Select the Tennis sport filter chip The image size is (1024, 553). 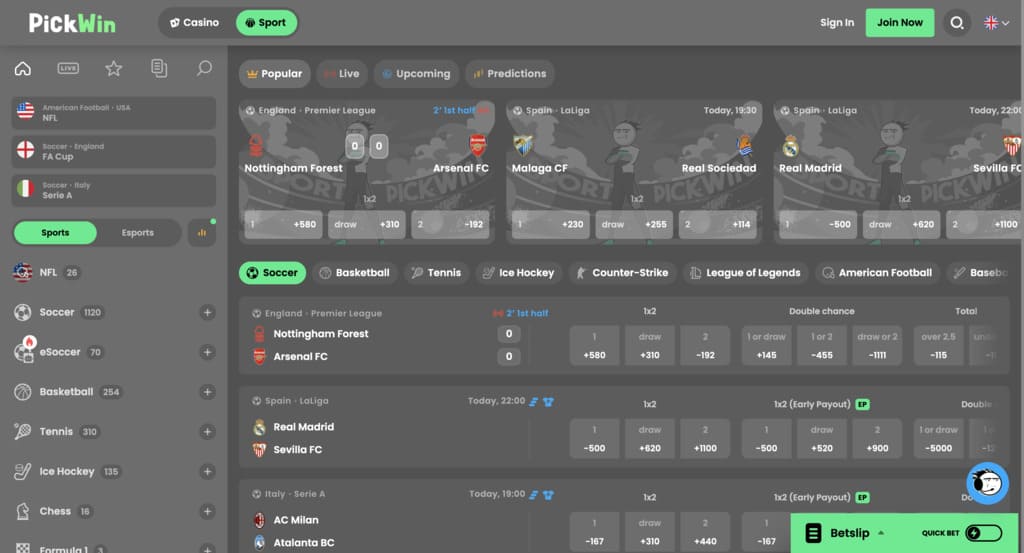(436, 273)
